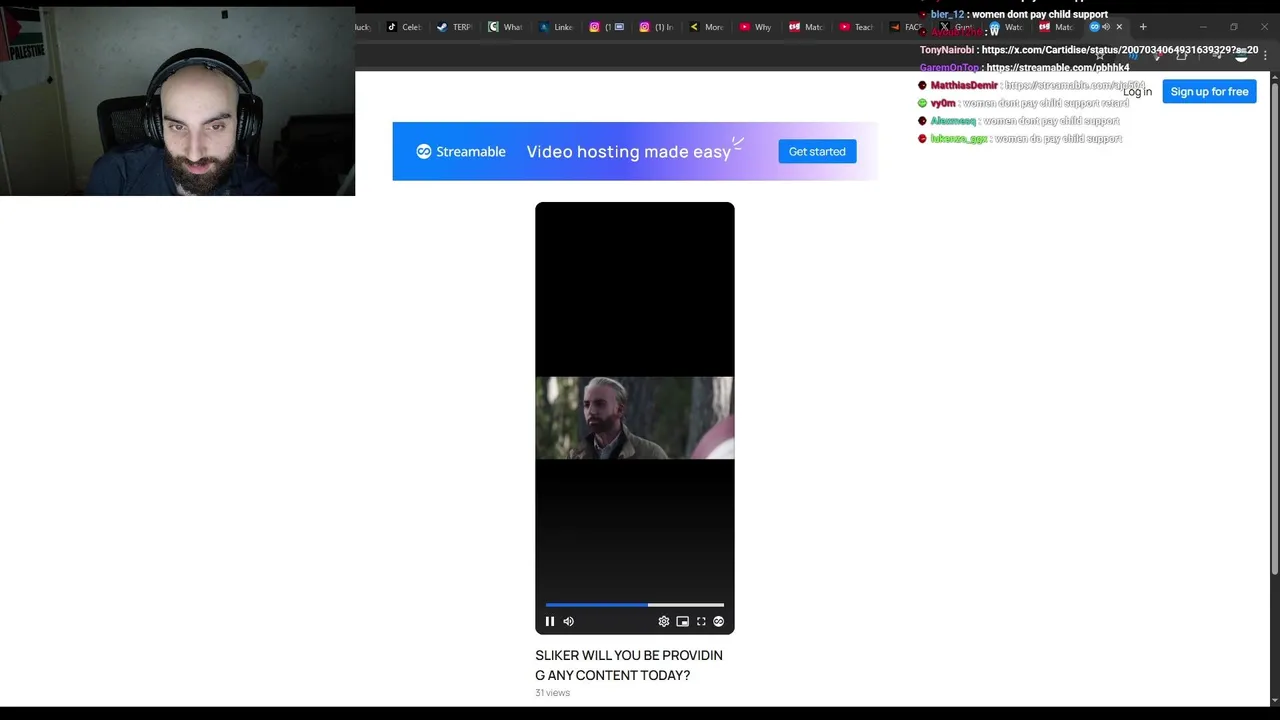
Task: Switch to the Instagram (1) In tab
Action: coord(657,27)
